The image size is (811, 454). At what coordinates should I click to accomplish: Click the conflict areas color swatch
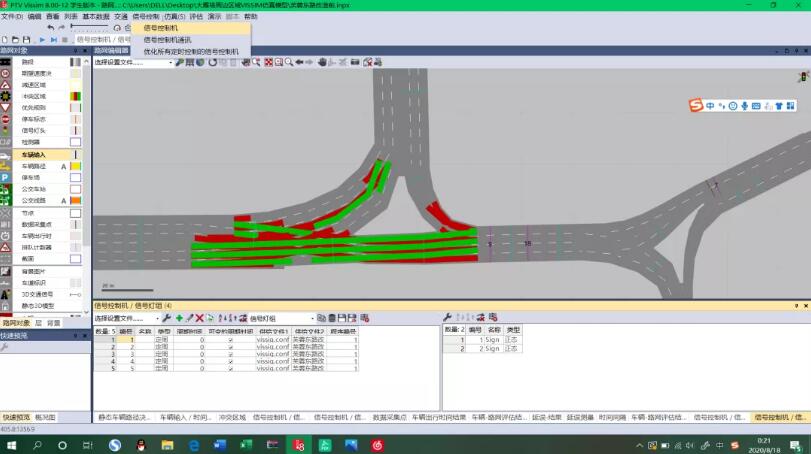[x=75, y=96]
